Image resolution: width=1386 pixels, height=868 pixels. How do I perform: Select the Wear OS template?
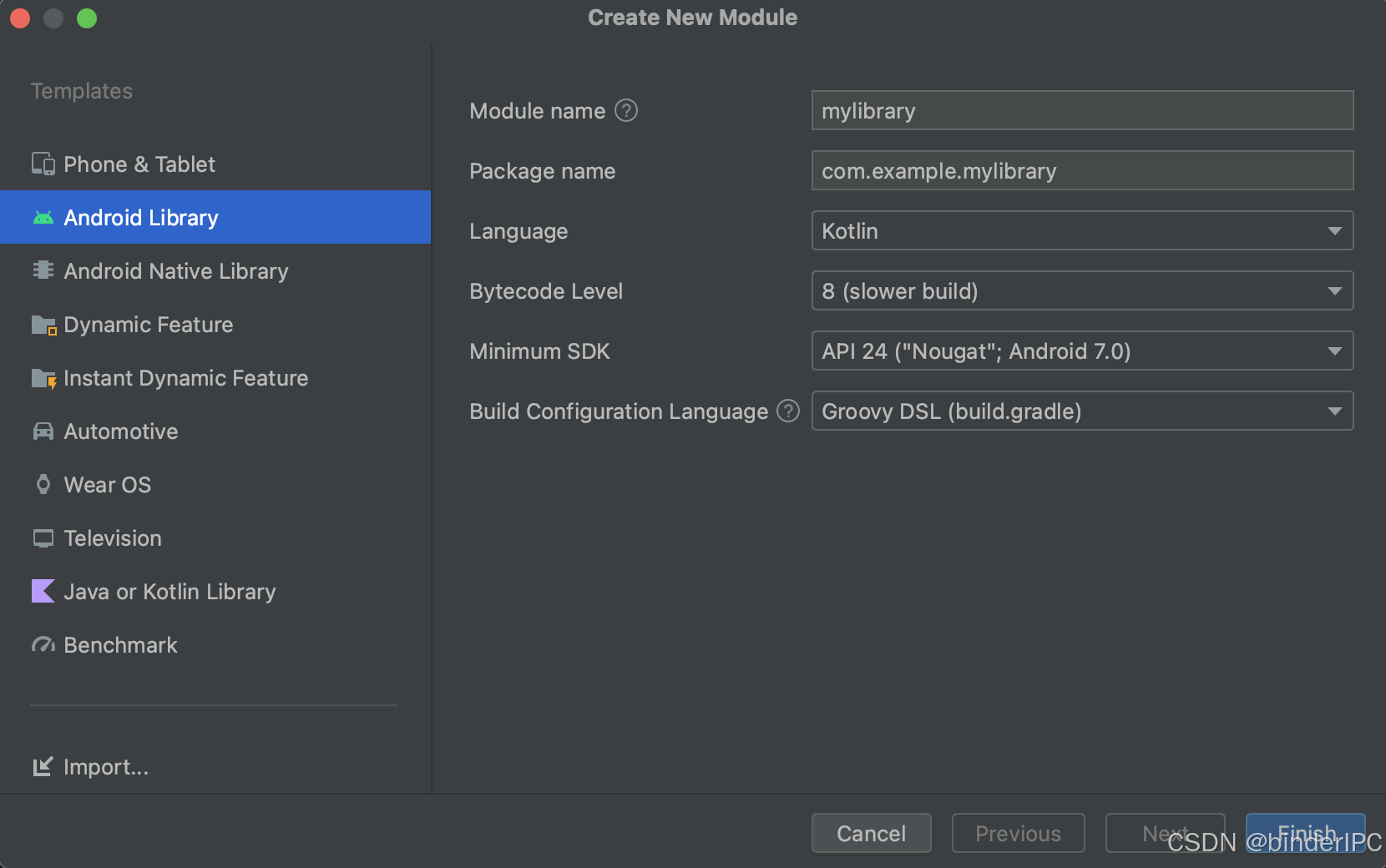[215, 484]
